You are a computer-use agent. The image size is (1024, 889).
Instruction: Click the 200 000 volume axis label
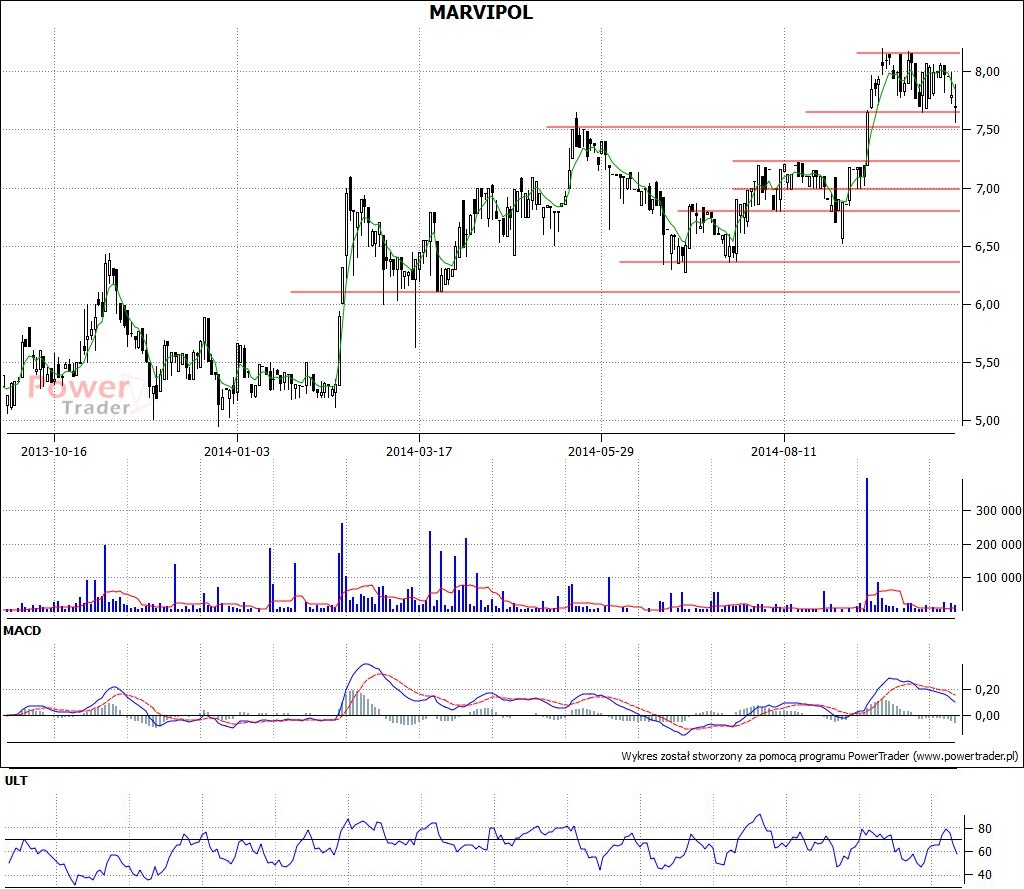pyautogui.click(x=999, y=545)
